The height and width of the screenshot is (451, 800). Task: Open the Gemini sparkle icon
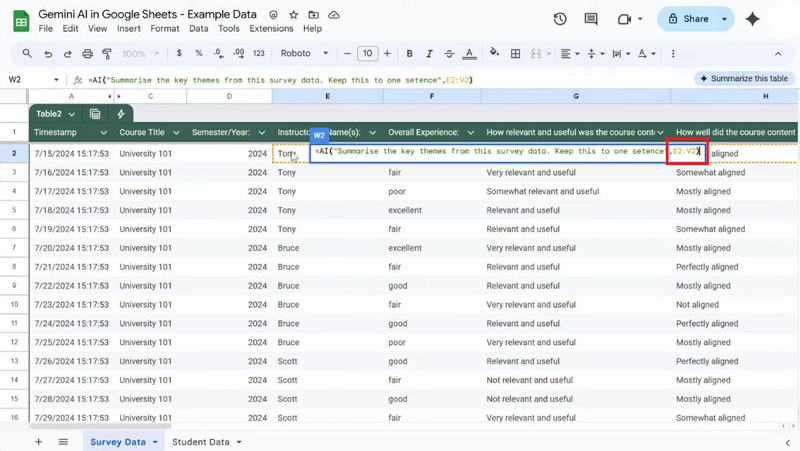[x=752, y=19]
